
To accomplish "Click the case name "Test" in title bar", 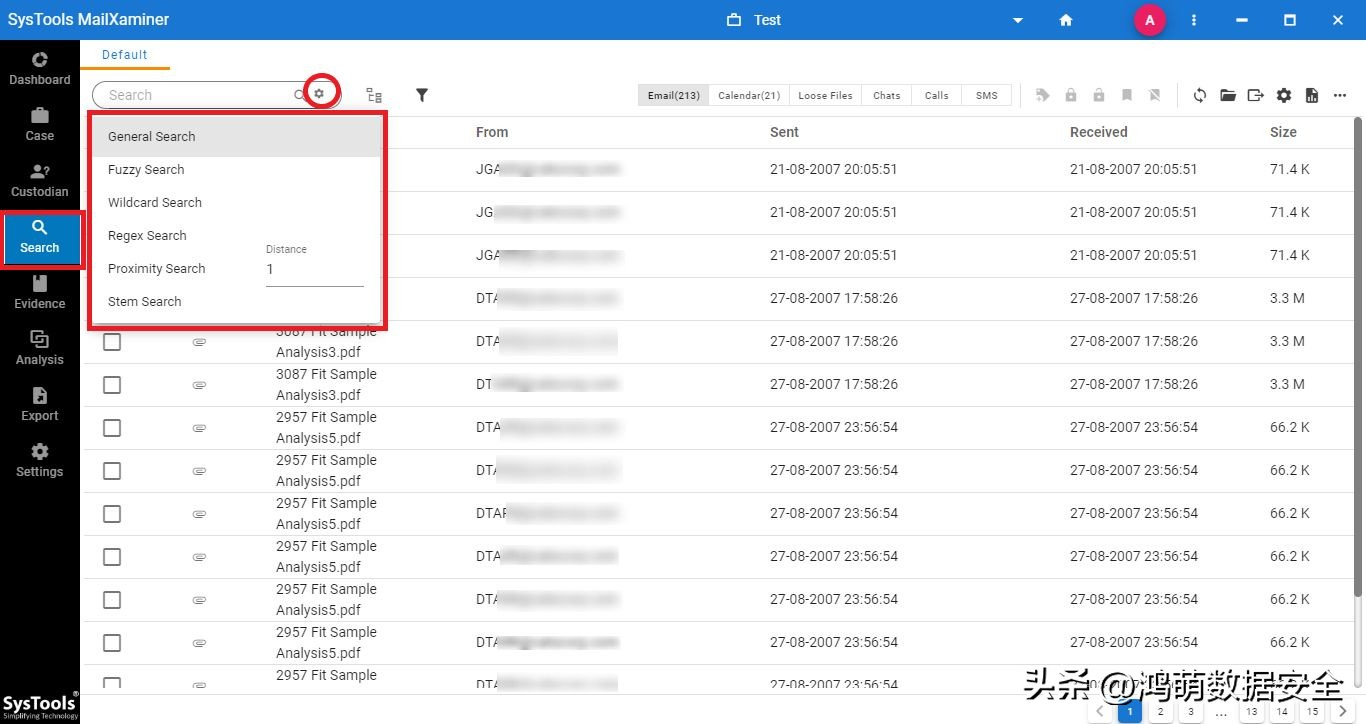I will [768, 20].
